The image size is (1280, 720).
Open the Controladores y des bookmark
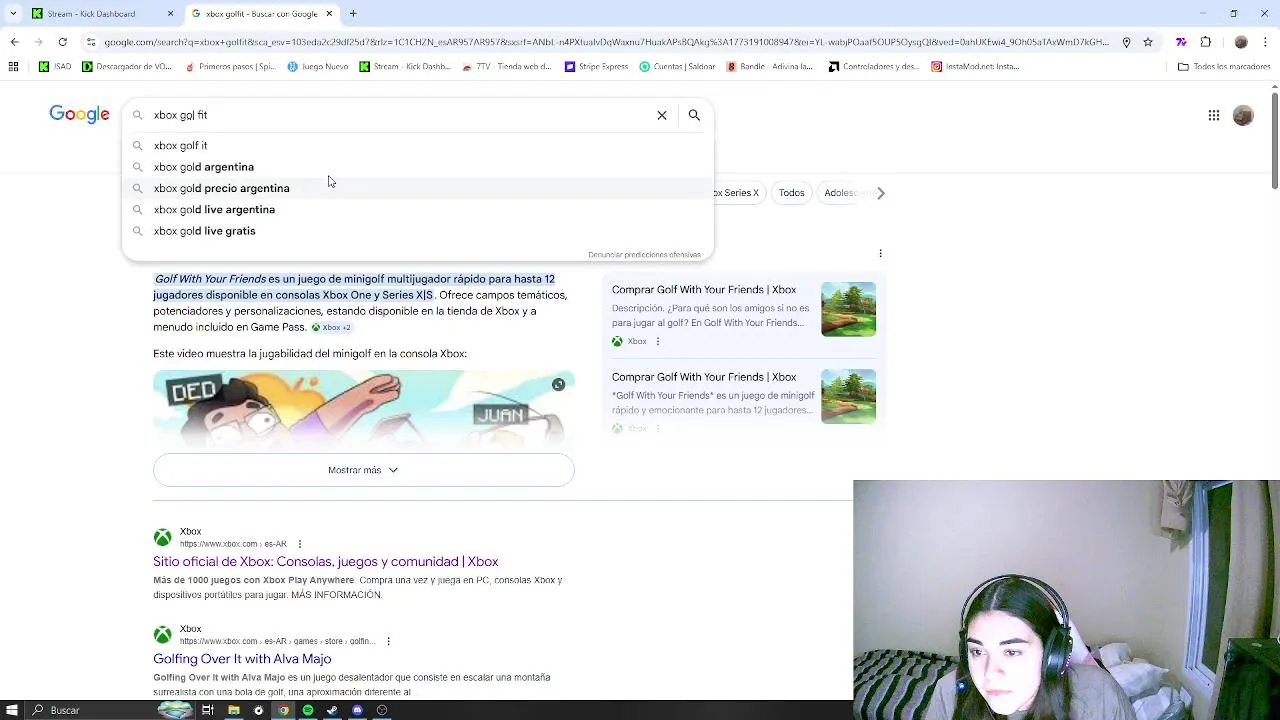tap(874, 67)
